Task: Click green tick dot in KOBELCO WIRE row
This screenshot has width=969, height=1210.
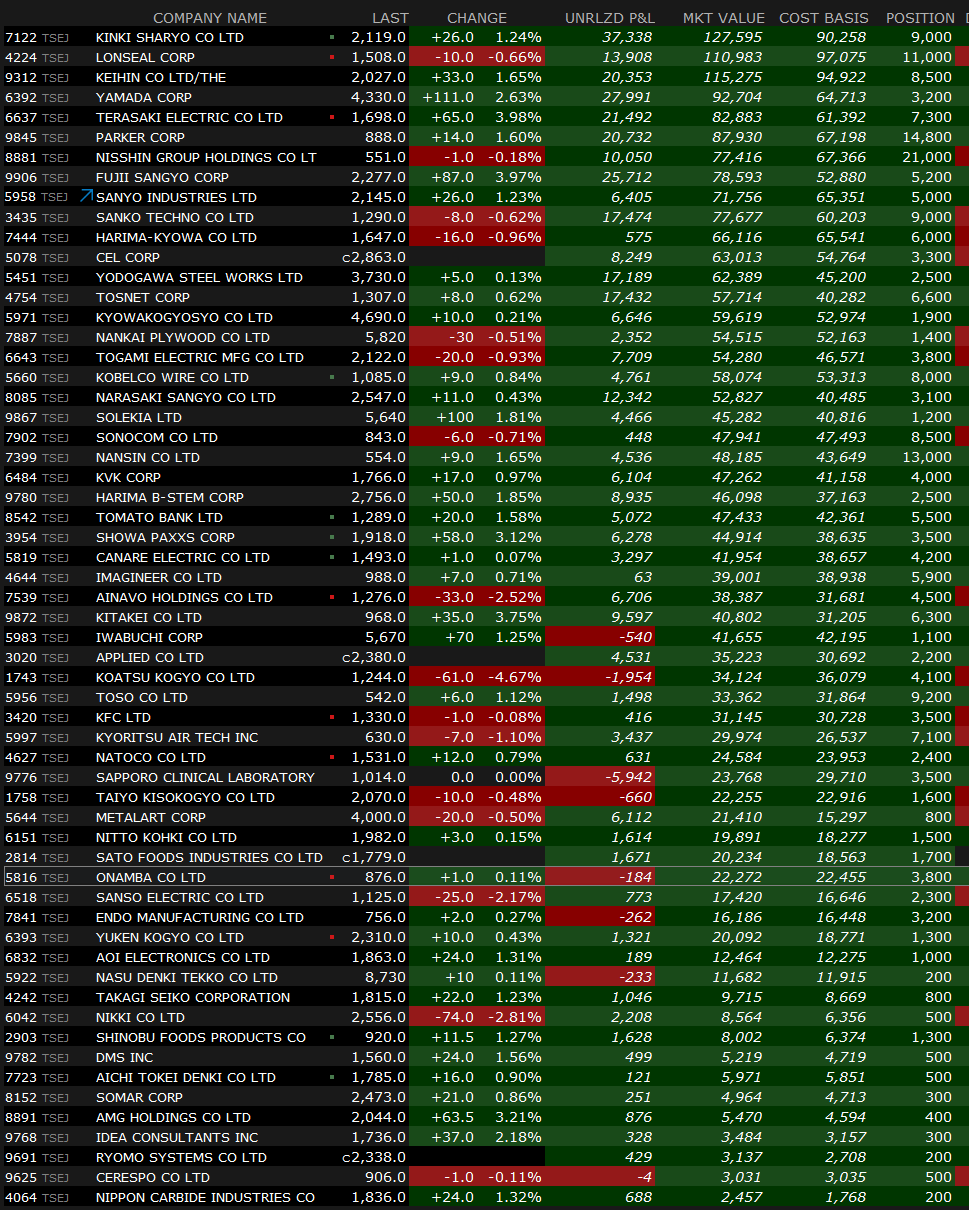Action: (x=332, y=377)
